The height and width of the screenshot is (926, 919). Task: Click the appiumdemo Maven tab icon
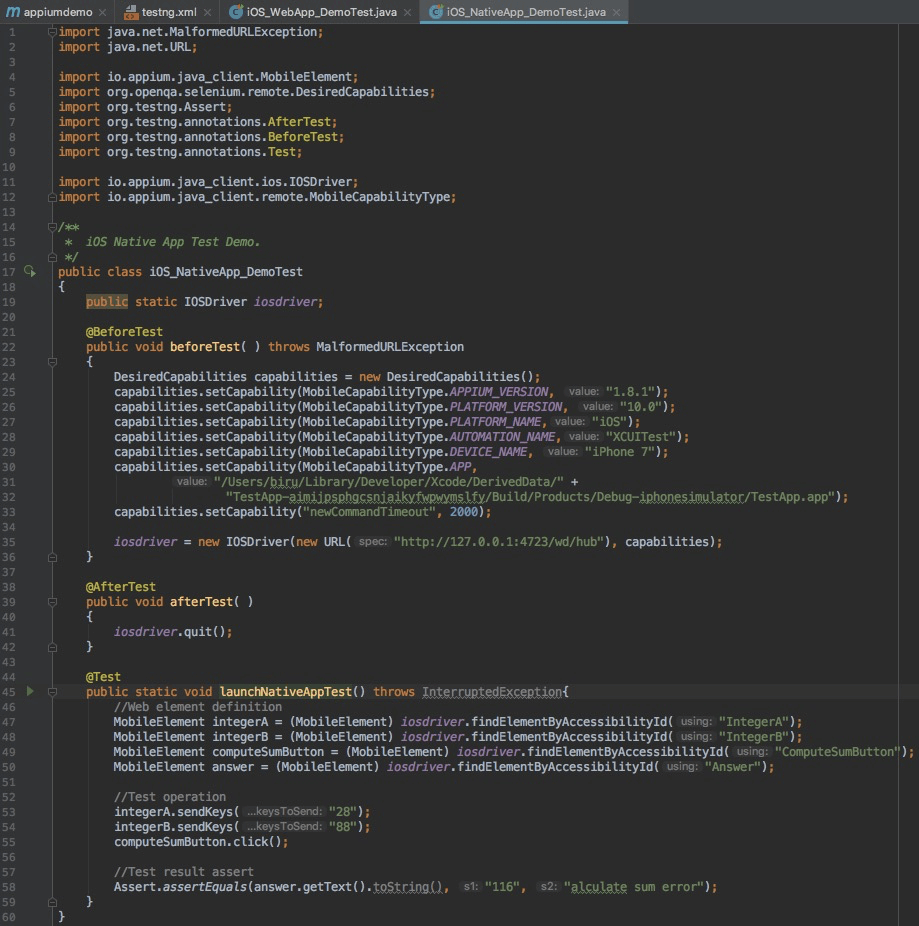coord(13,12)
